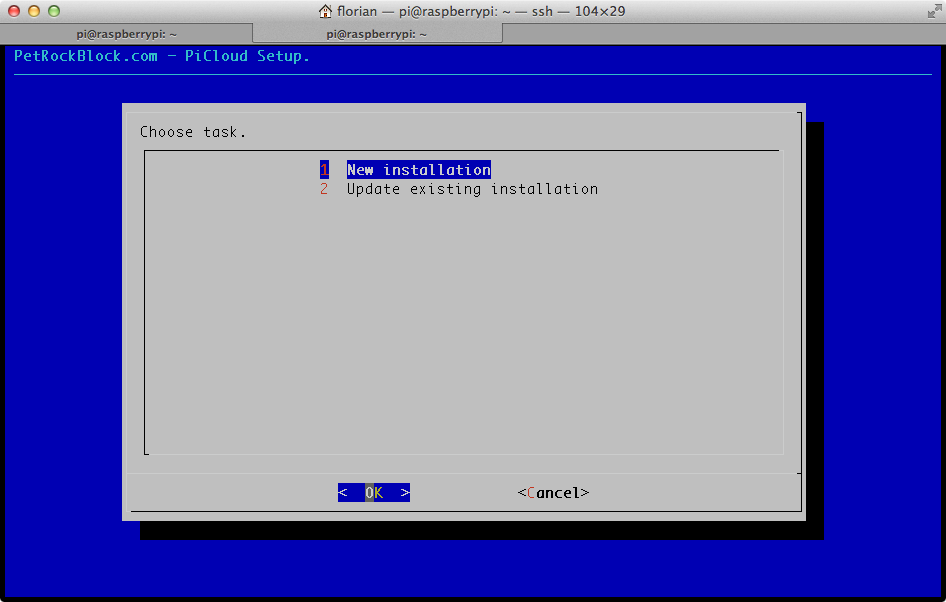The height and width of the screenshot is (602, 946).
Task: Switch to the second pi@raspberrypi tab
Action: point(377,34)
